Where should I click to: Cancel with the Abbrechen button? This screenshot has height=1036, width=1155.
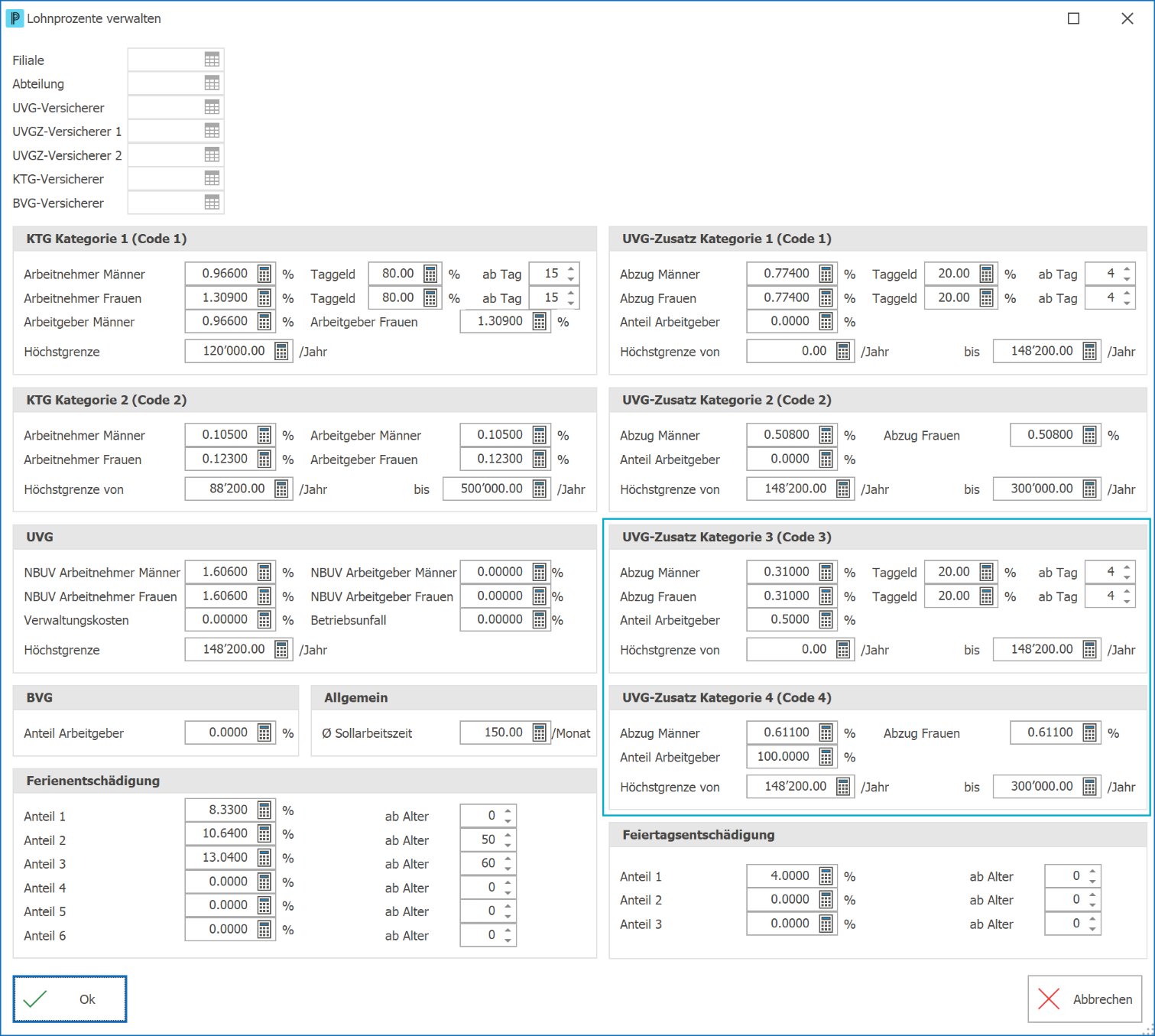tap(1085, 999)
